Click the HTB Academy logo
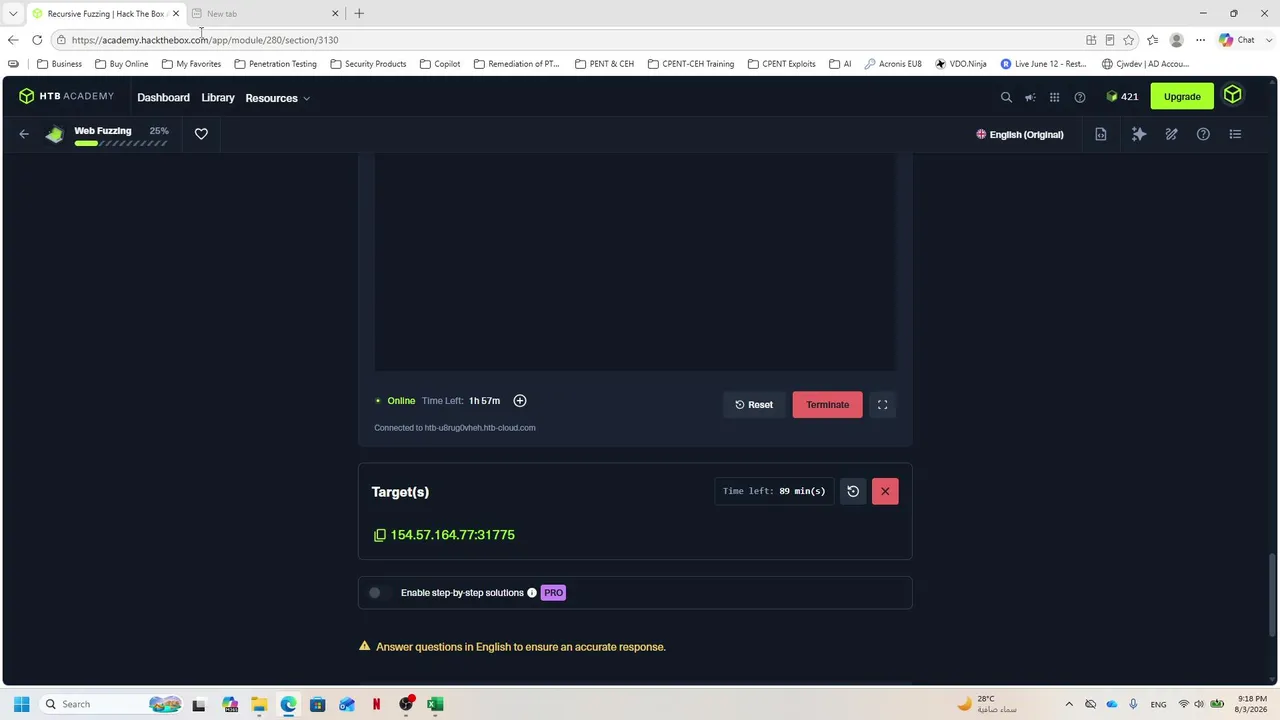 (x=66, y=96)
